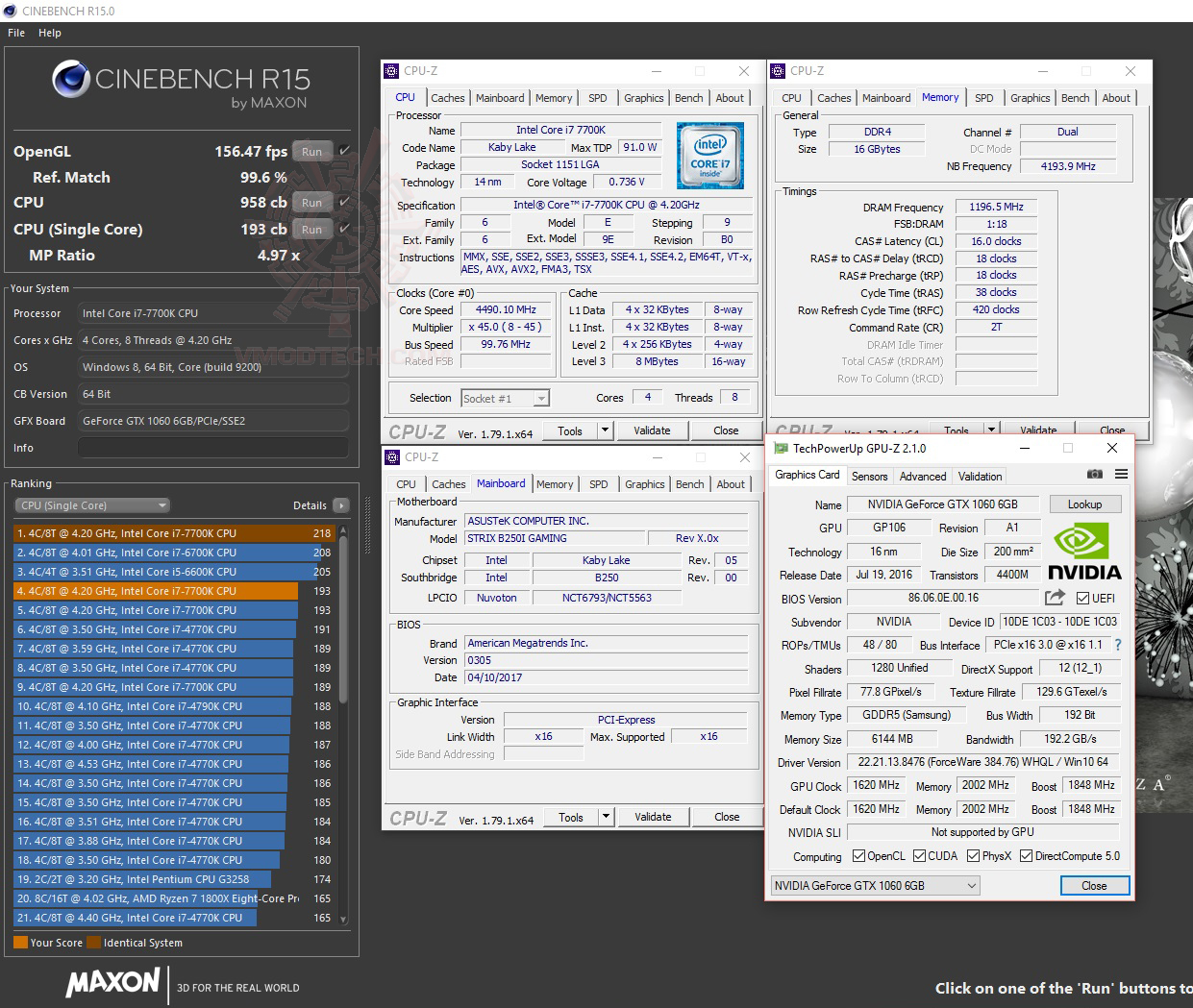
Task: Run the CPU benchmark
Action: pos(312,203)
